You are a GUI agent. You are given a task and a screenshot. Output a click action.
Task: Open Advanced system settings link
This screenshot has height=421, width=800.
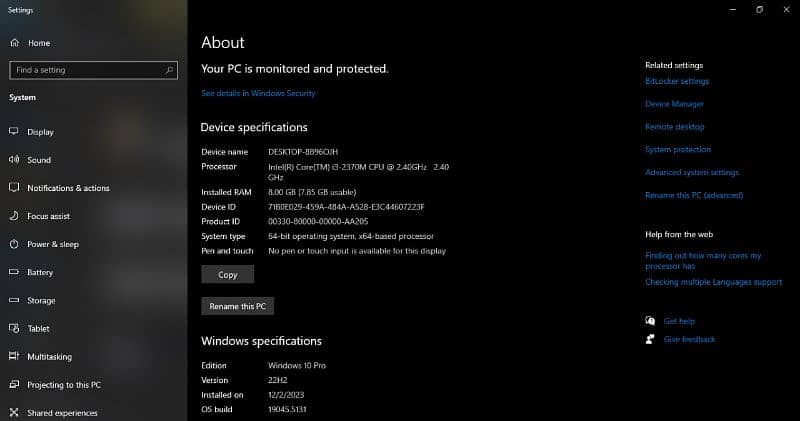tap(692, 173)
